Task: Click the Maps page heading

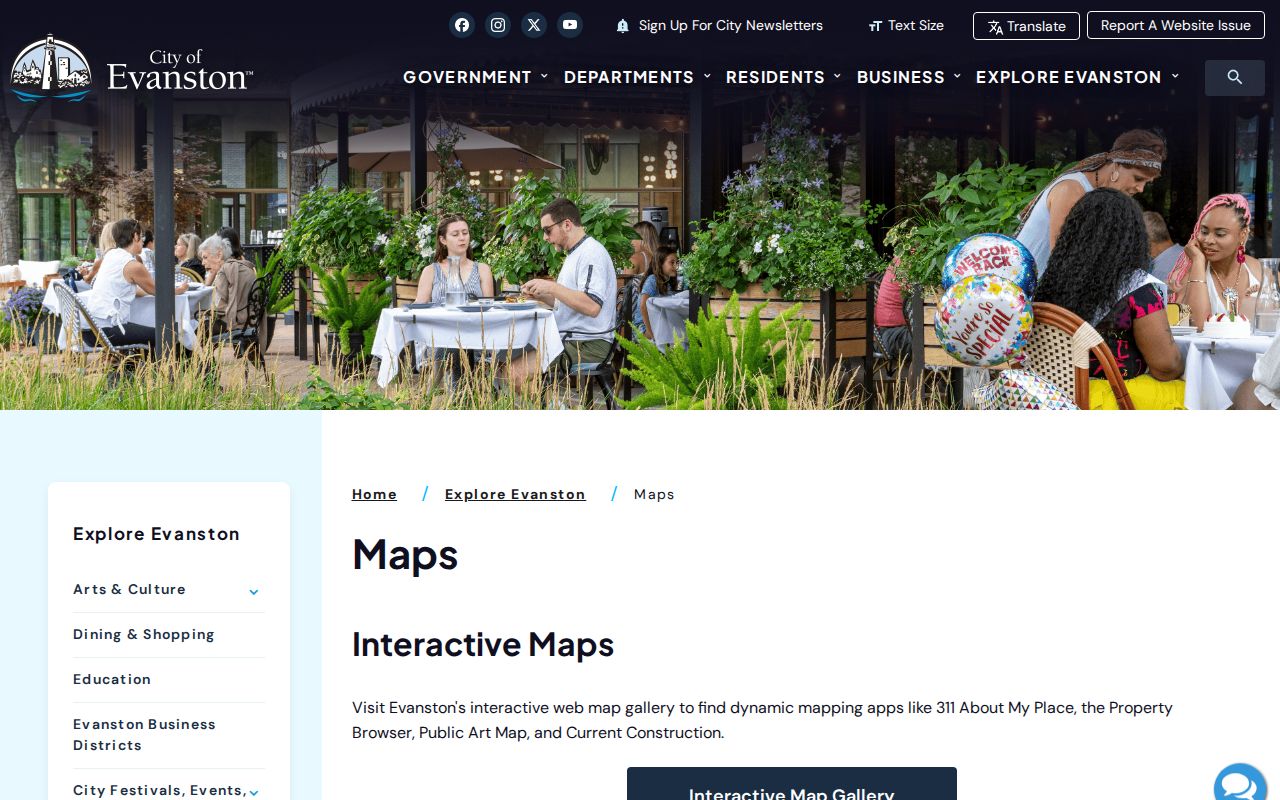Action: (x=405, y=554)
